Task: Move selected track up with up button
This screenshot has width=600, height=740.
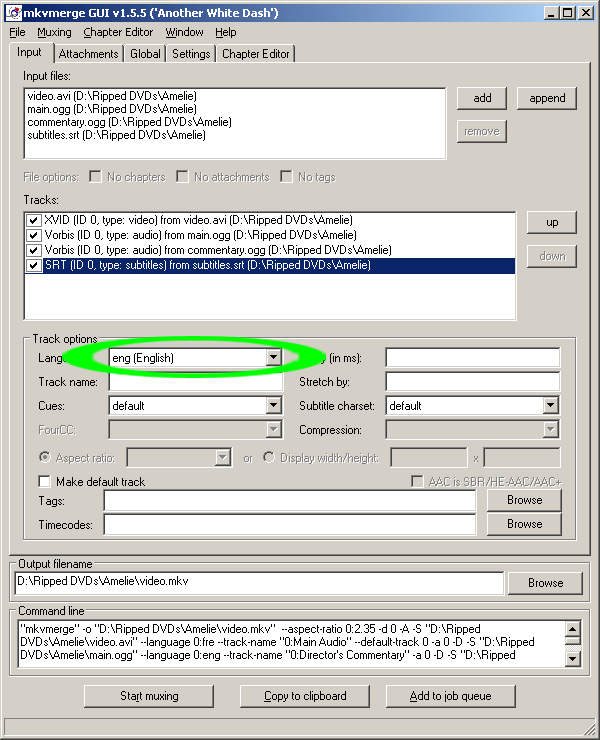Action: (552, 222)
